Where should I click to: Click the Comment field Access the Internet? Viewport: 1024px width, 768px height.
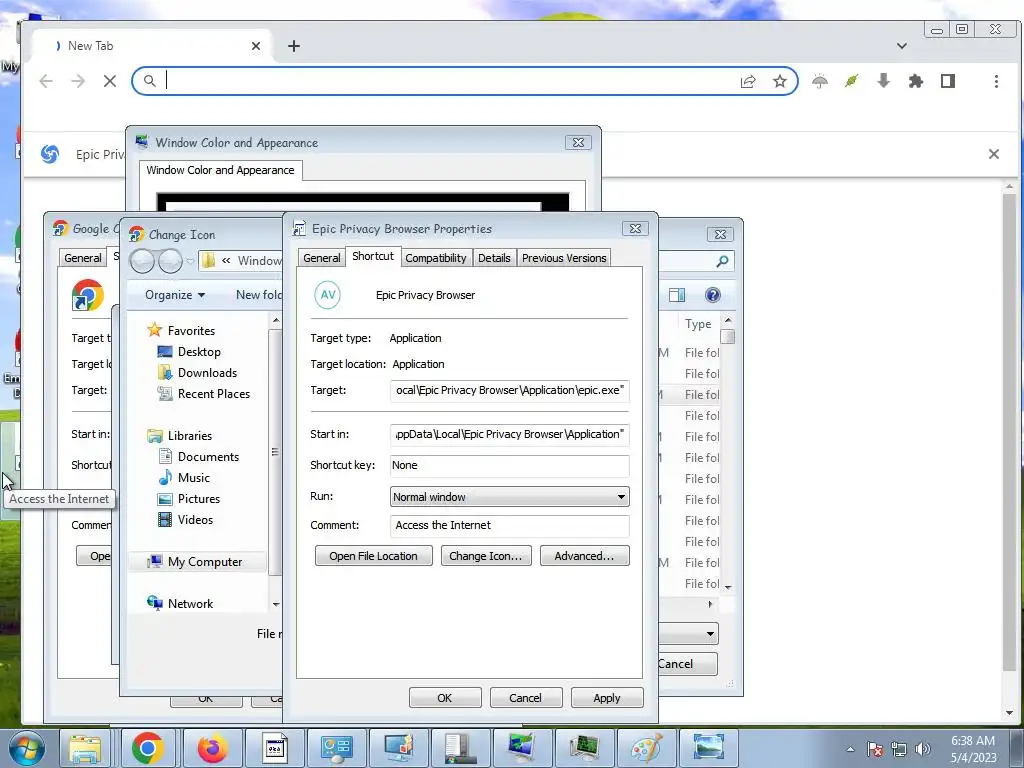509,526
